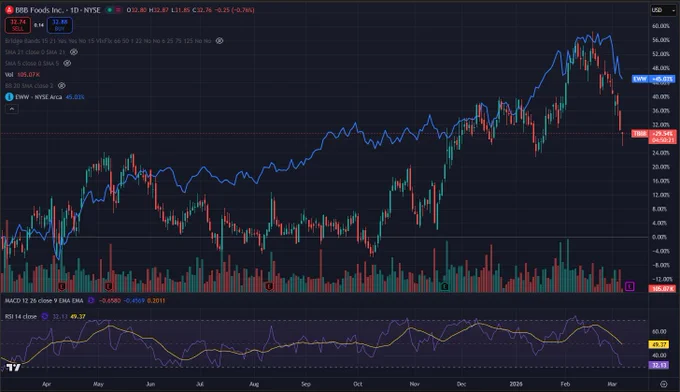Screen dimensions: 680x392
Task: Click the purple event marker near volume label
Action: [630, 286]
